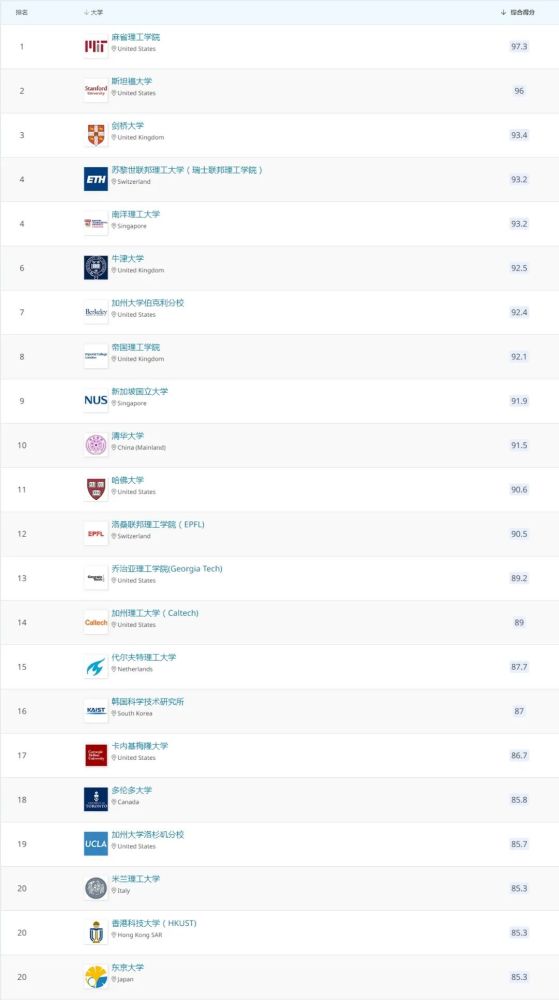Click the Harvard crest logo
This screenshot has height=1000, width=559.
(96, 489)
